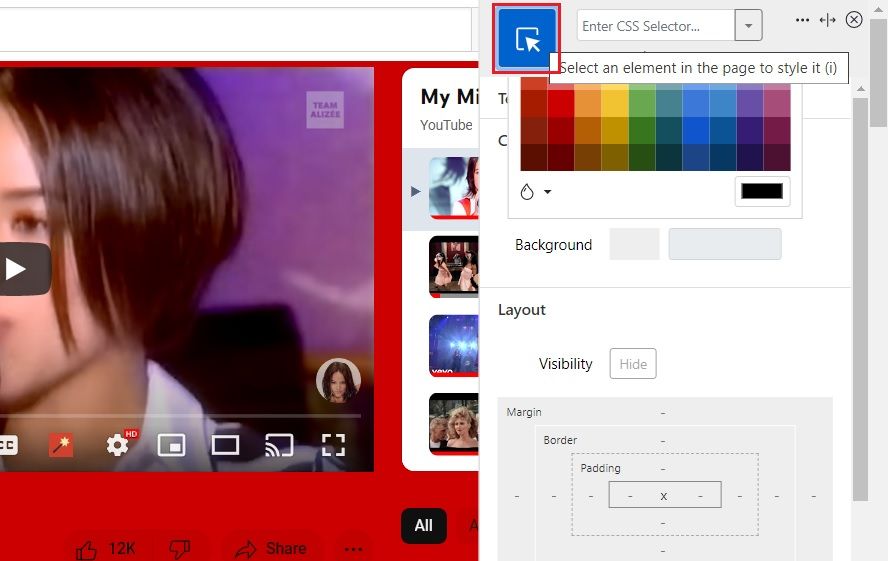Share the video

pyautogui.click(x=271, y=549)
